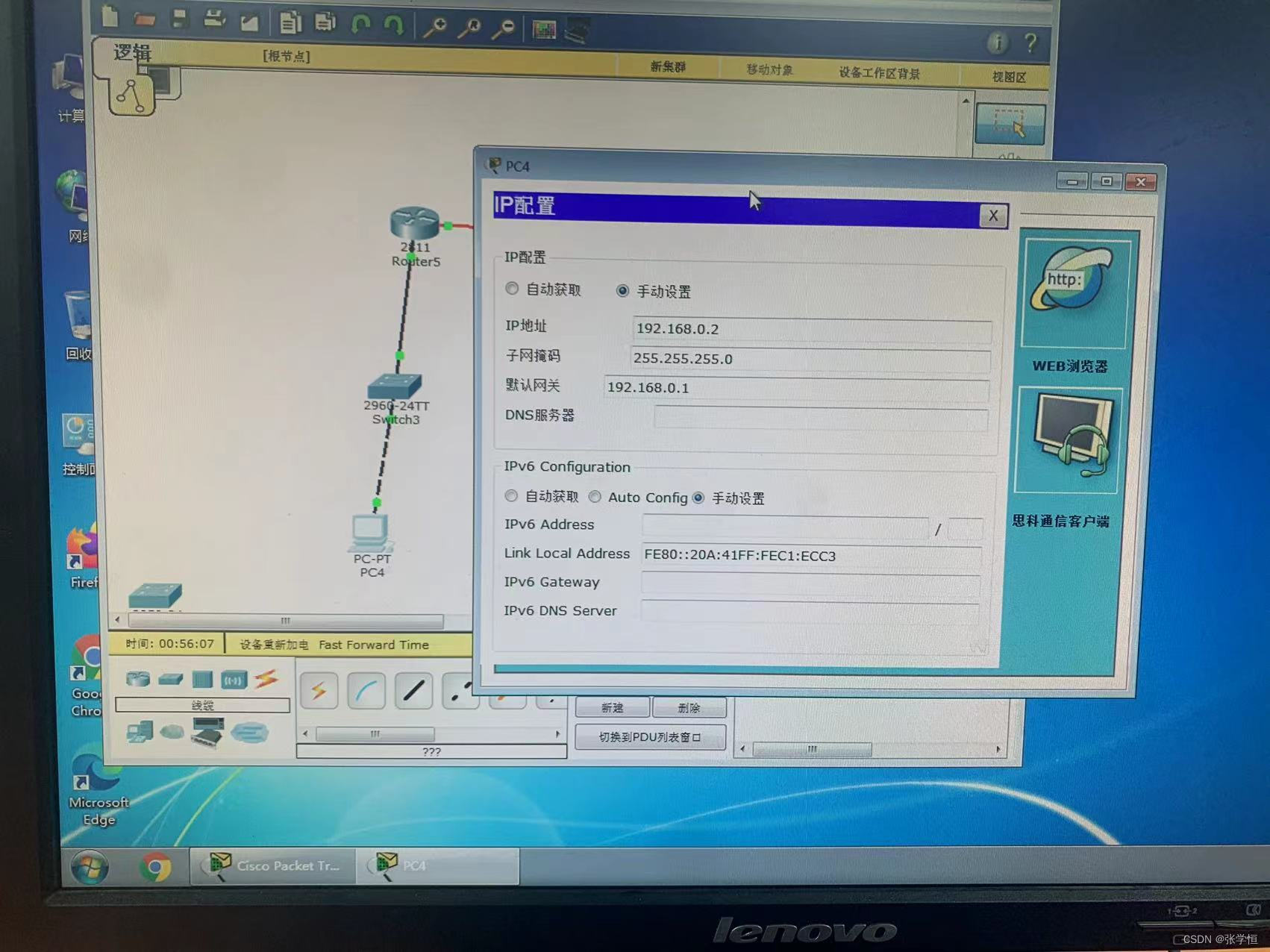Click the Zoom In magnifier
The image size is (1270, 952).
click(x=434, y=28)
